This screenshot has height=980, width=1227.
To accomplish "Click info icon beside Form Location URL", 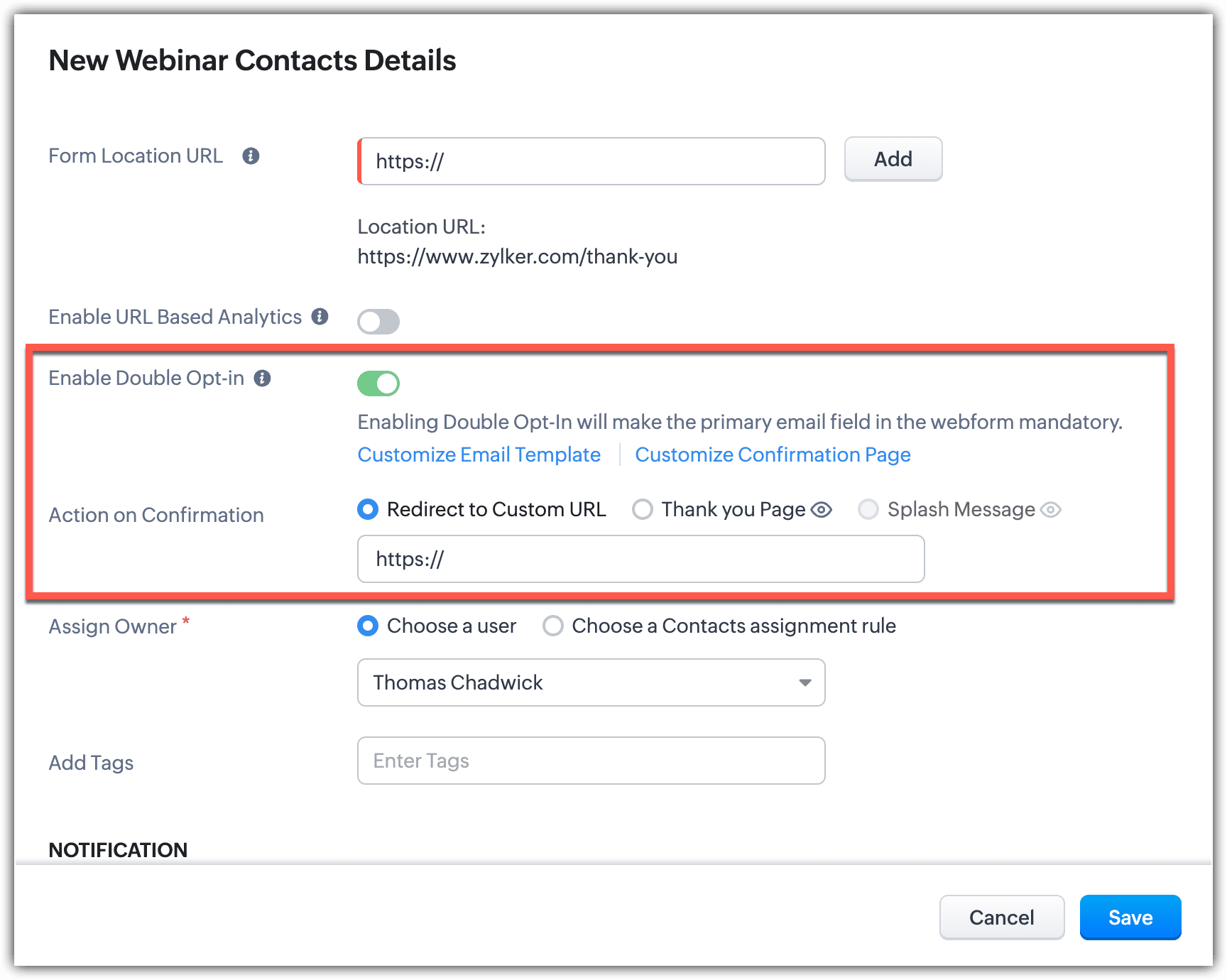I will pos(251,156).
